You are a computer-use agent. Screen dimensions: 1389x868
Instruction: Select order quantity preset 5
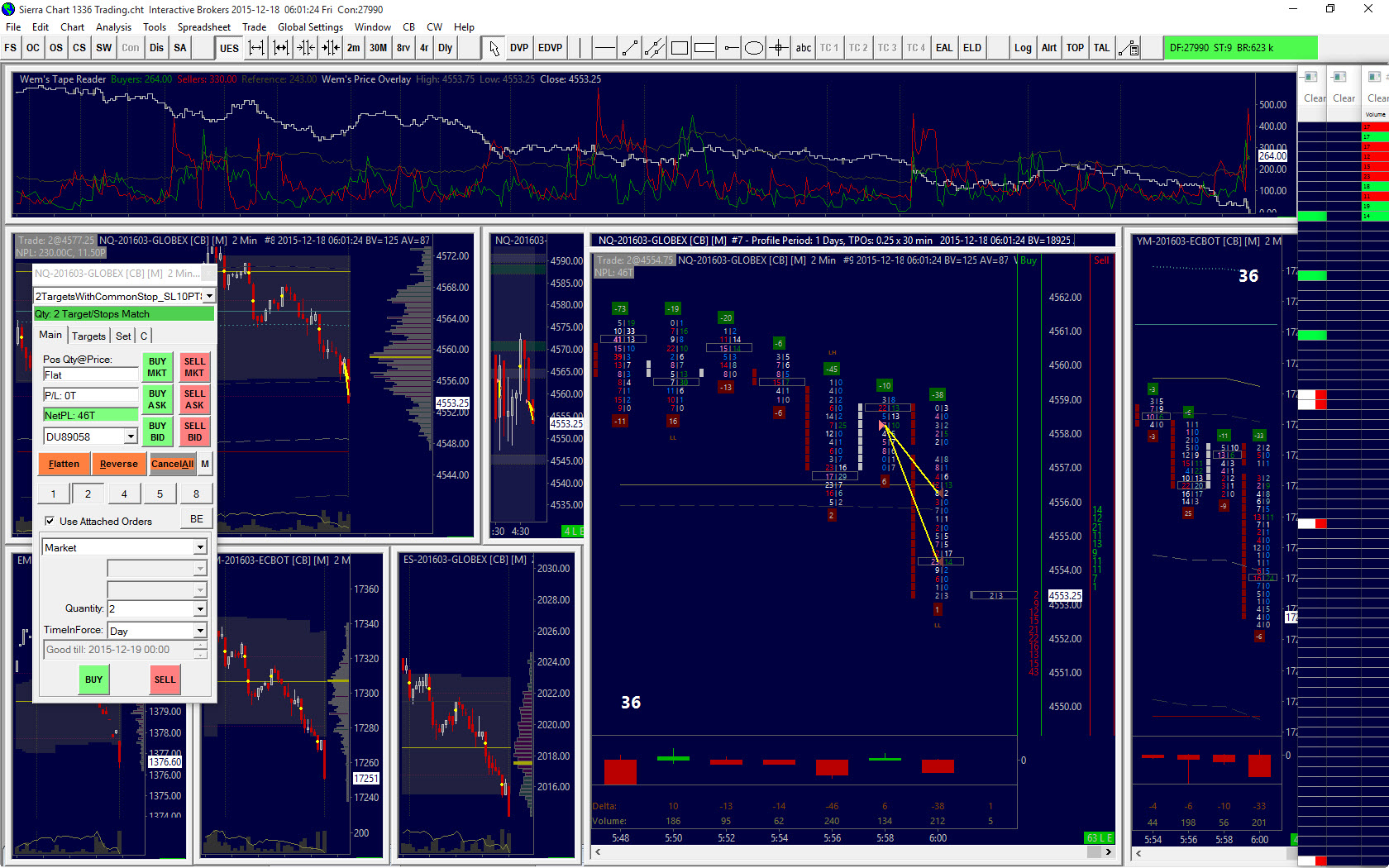click(160, 494)
